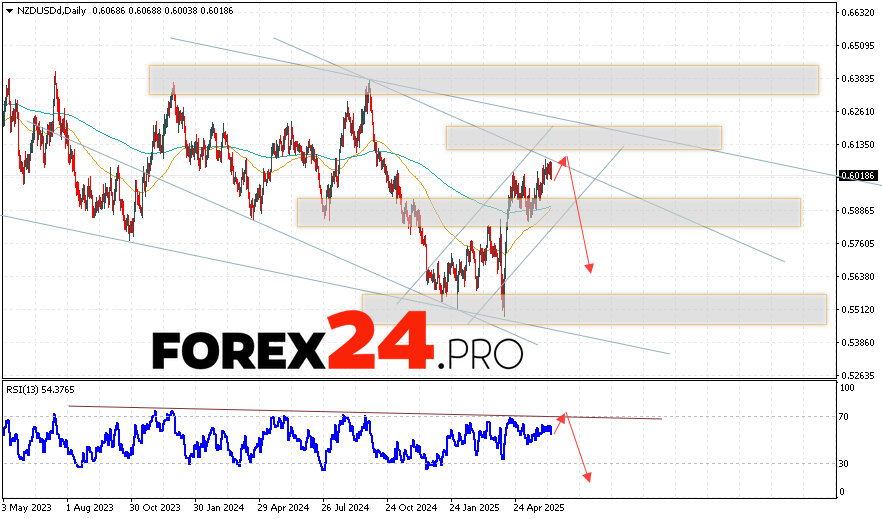Click red arrowhead at RSI 70 trendline

tap(564, 415)
